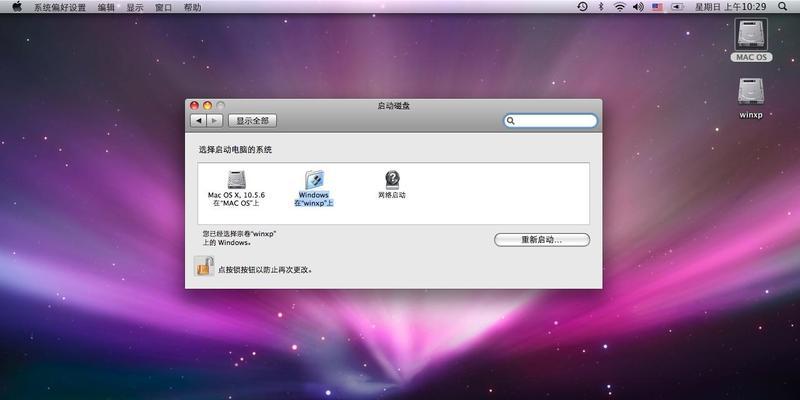Close the 启动磁盘 window
800x400 pixels.
coord(194,106)
